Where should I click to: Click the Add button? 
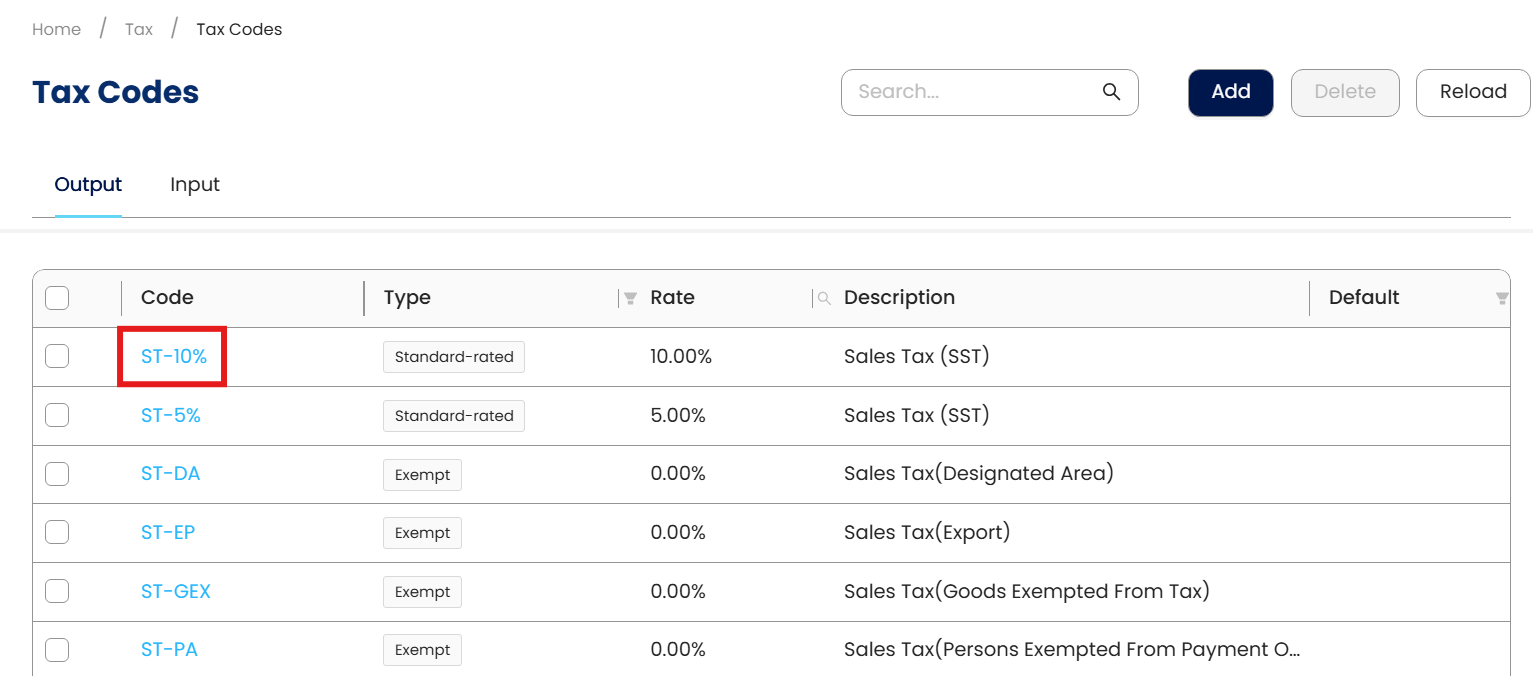pos(1230,92)
